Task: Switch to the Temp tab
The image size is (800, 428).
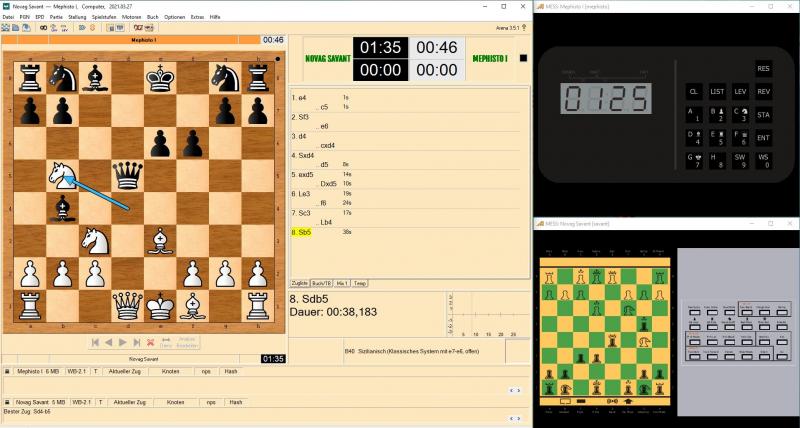Action: point(361,283)
